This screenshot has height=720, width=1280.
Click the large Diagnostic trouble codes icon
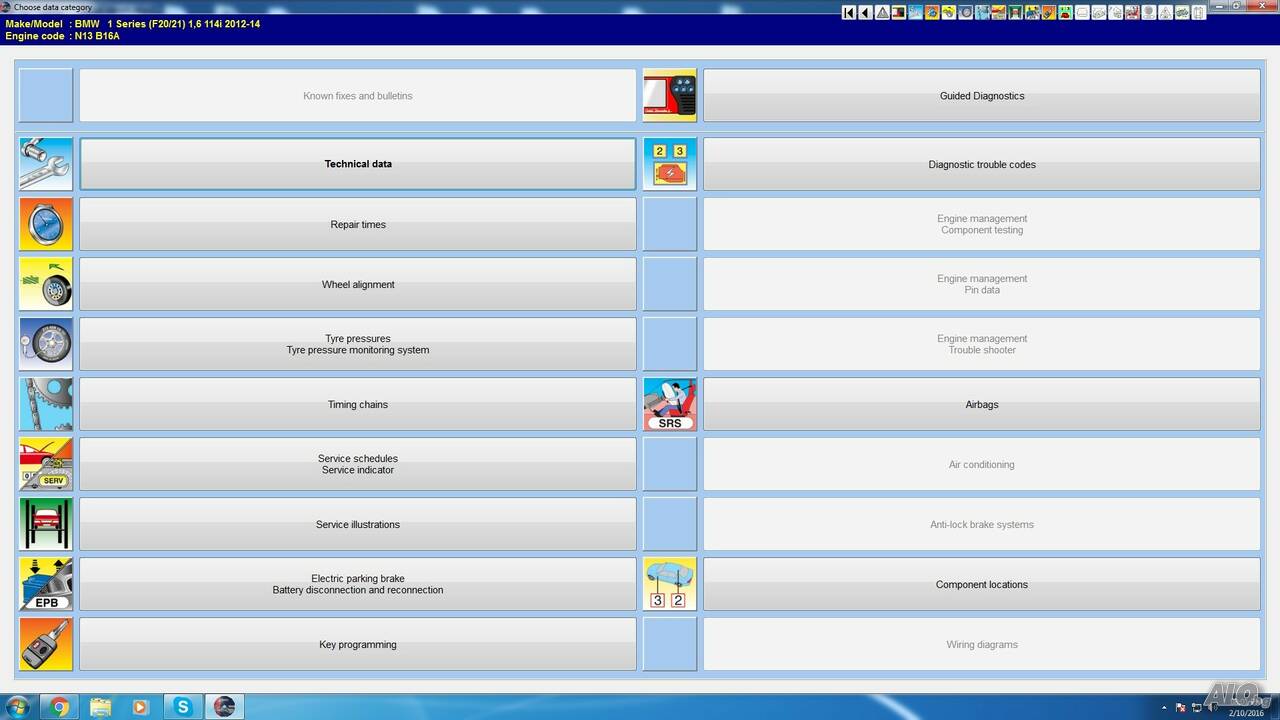[670, 164]
